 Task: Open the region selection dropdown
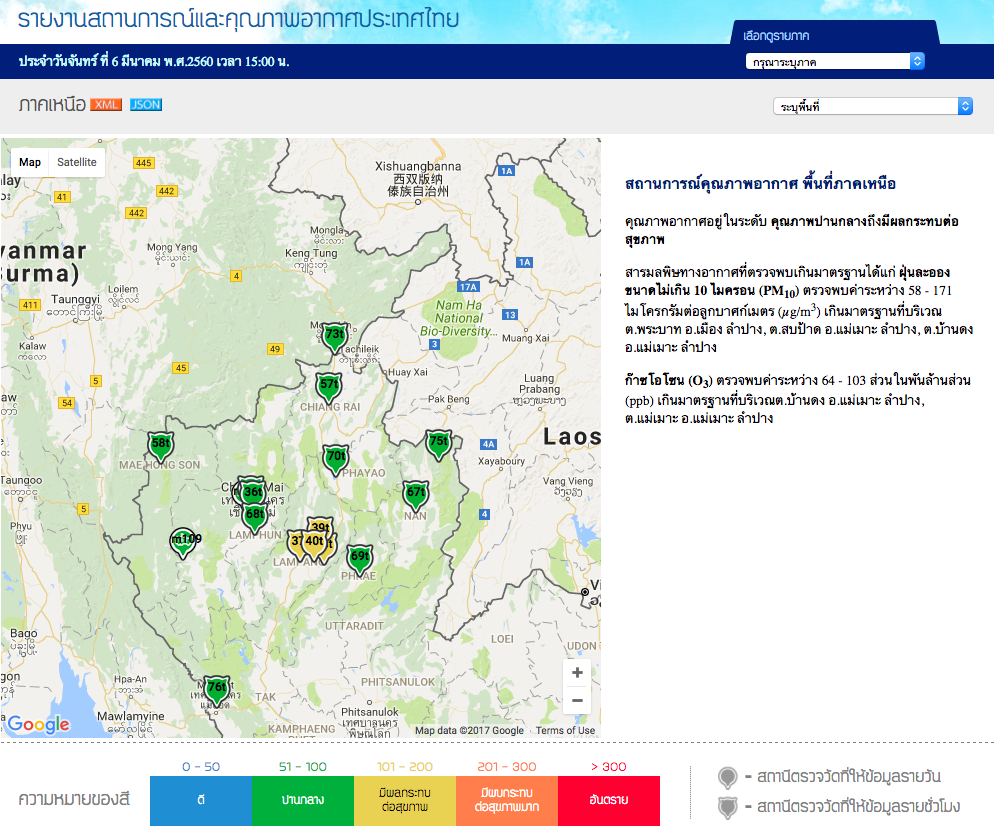[834, 62]
